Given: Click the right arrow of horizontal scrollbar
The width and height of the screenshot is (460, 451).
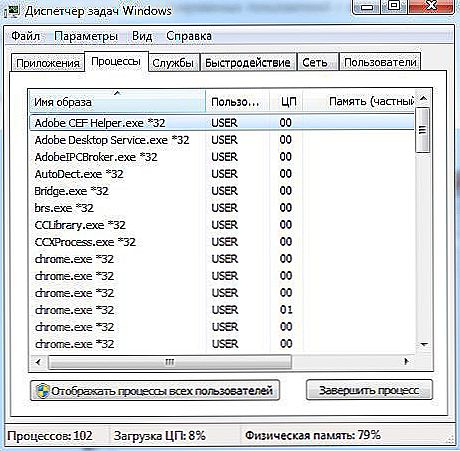Looking at the screenshot, I should 406,361.
